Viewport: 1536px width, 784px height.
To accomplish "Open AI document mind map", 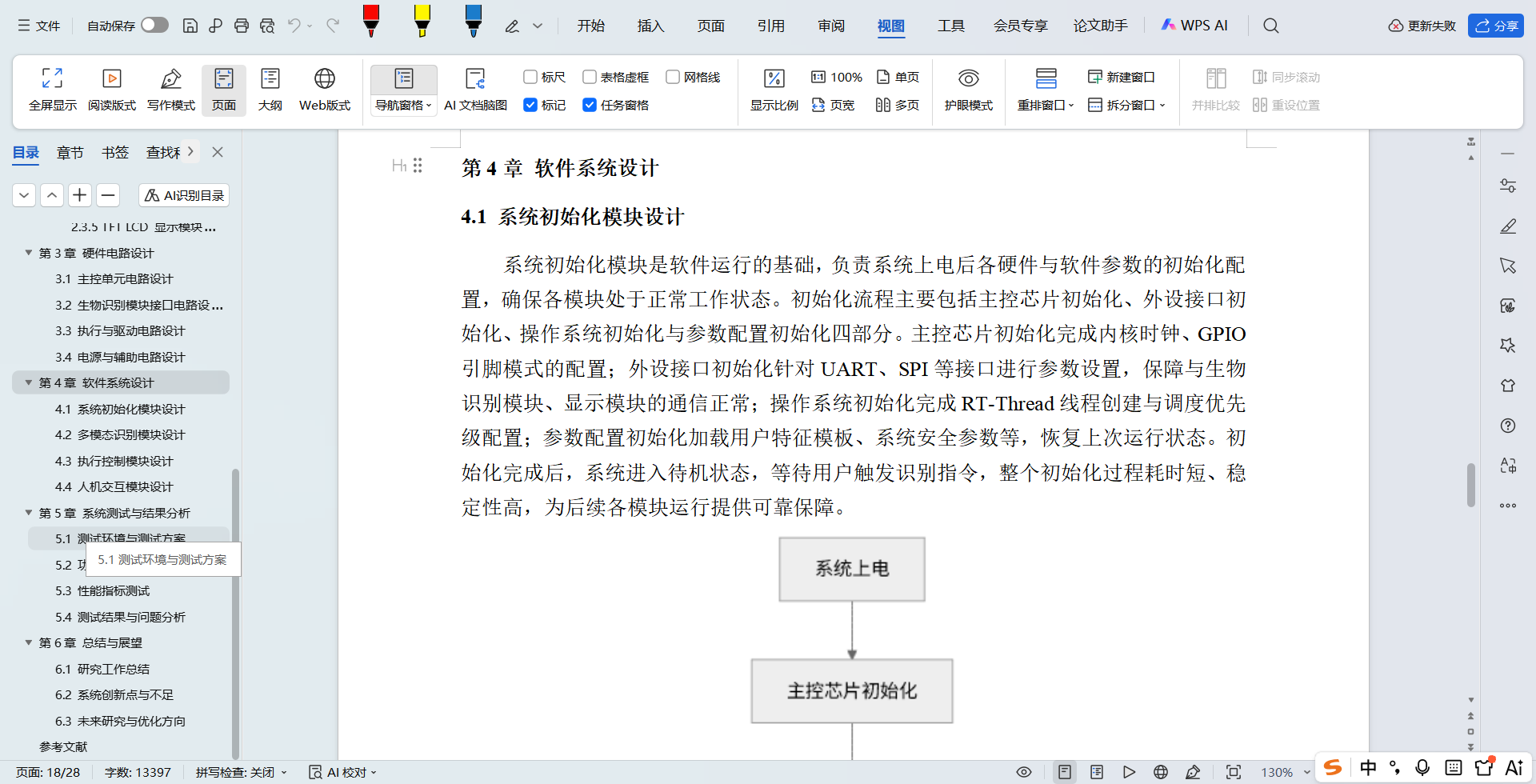I will click(476, 90).
